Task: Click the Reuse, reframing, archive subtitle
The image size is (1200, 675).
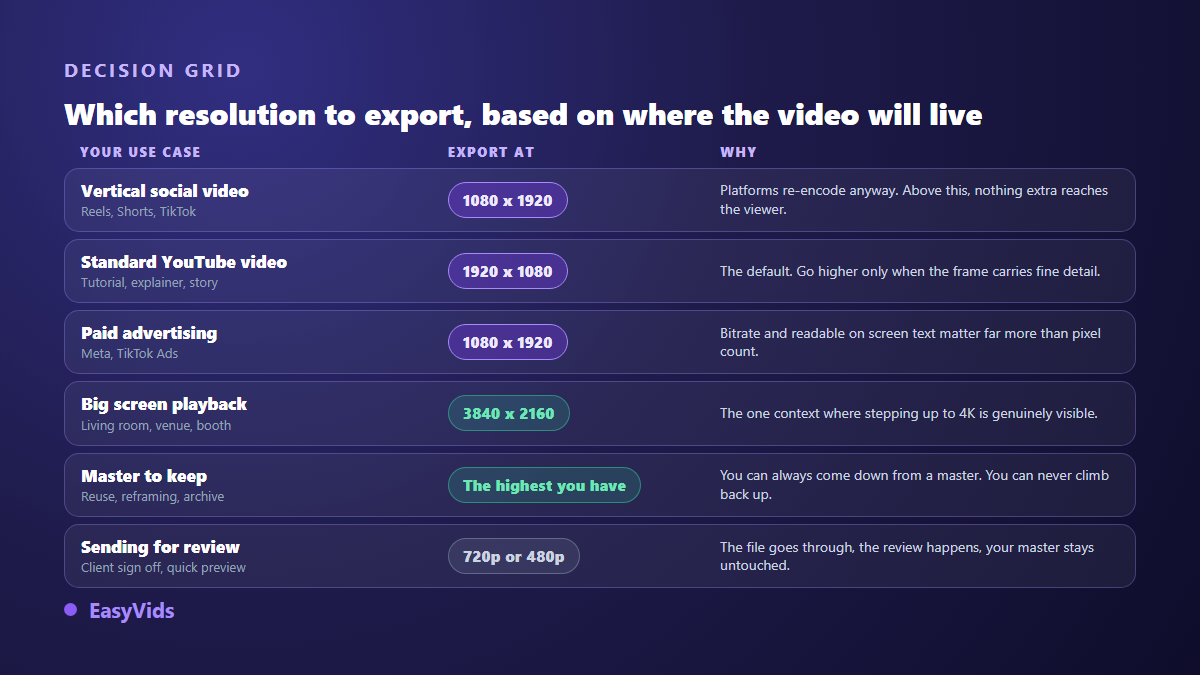Action: [x=153, y=497]
